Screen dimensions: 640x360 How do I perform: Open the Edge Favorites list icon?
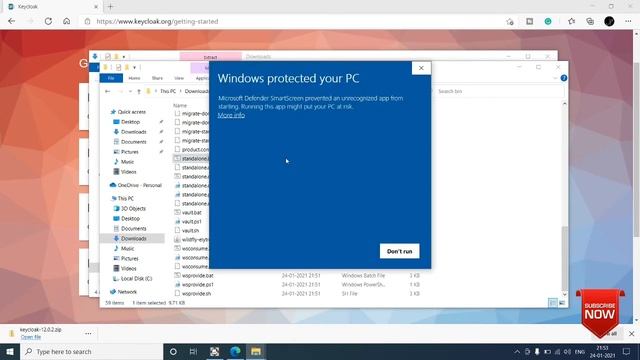571,21
